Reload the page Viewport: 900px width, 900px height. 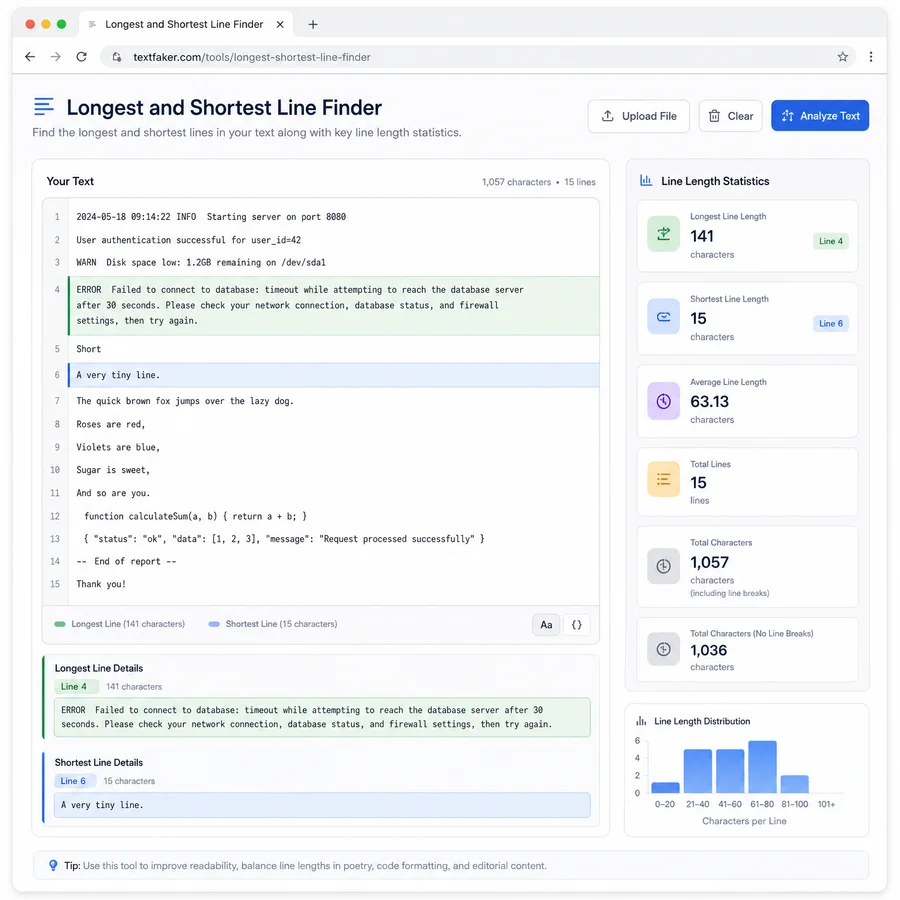[82, 57]
